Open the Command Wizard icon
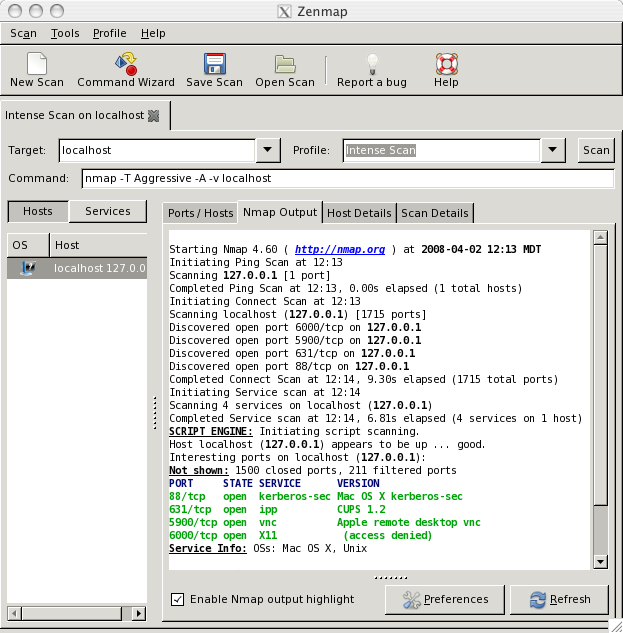 click(126, 64)
